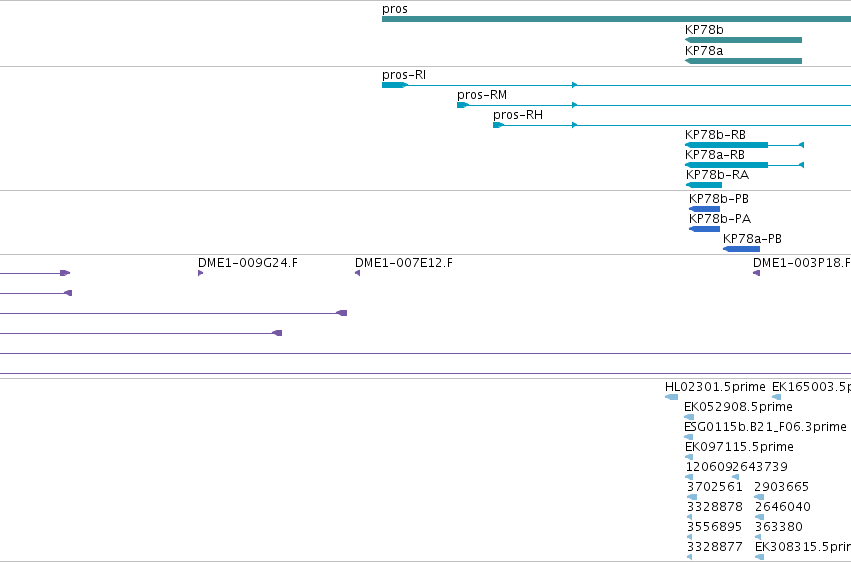Click the 363380 feature label
This screenshot has height=562, width=851.
(x=779, y=527)
